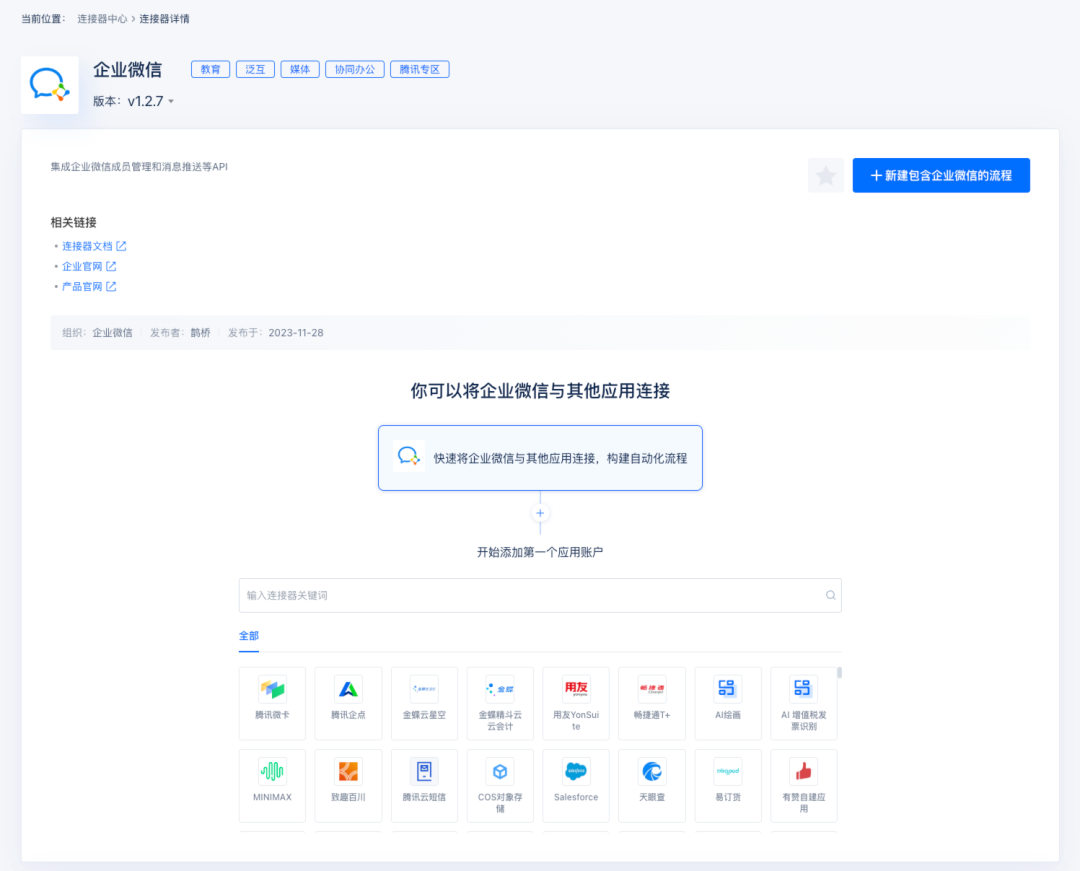Open the 企业官网 link

82,266
